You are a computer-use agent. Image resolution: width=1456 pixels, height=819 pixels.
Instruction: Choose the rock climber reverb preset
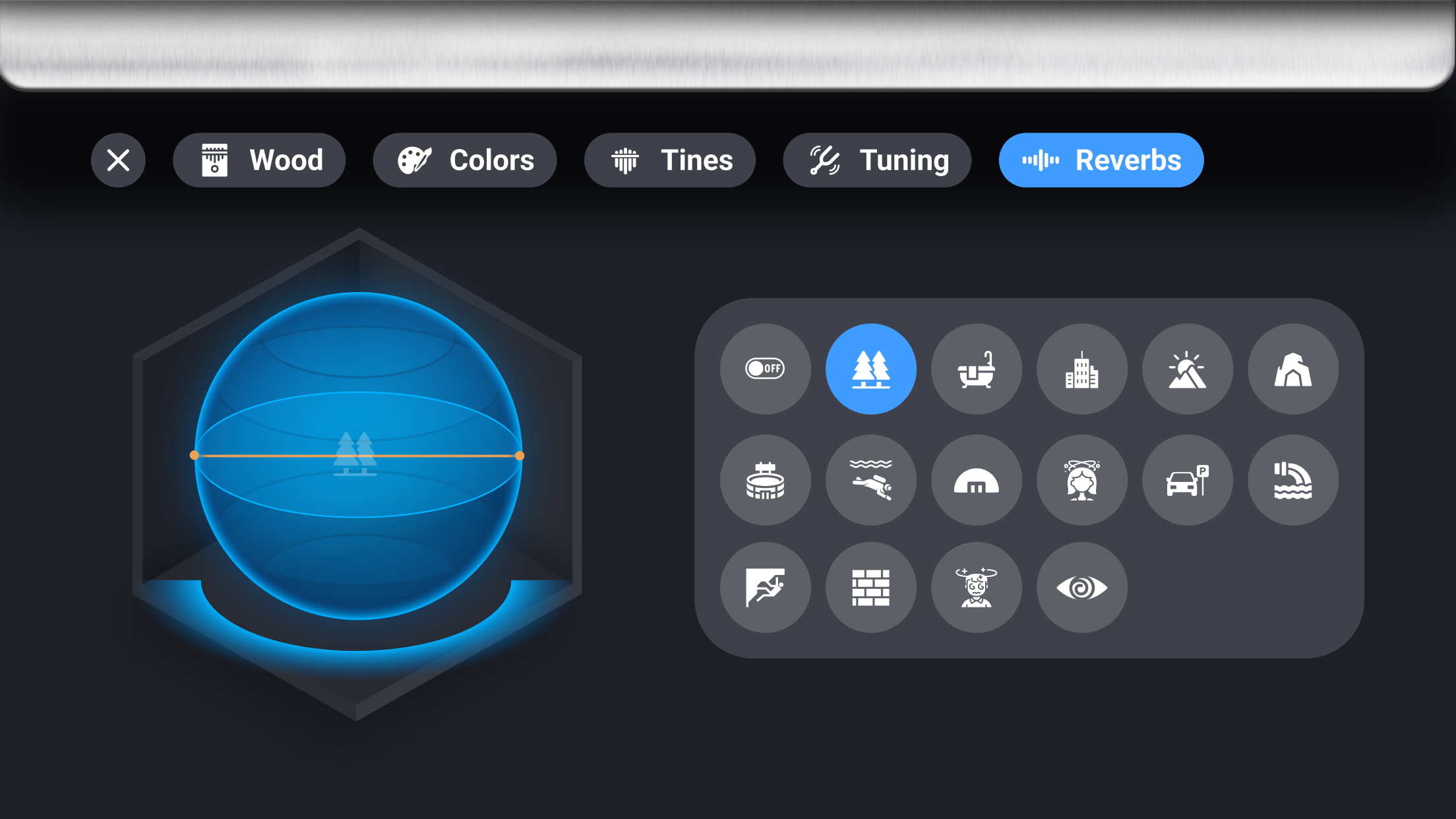click(765, 587)
